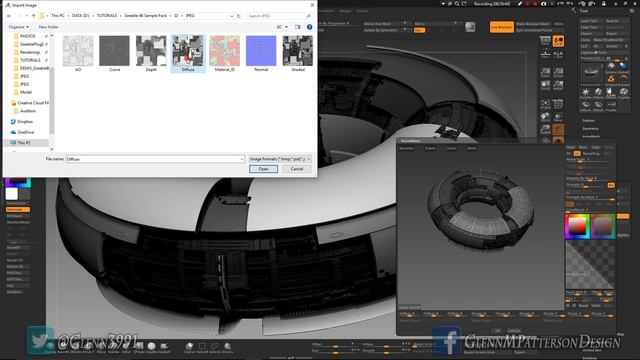Click CANCEL in the preview window
The height and width of the screenshot is (360, 640).
coord(514,331)
